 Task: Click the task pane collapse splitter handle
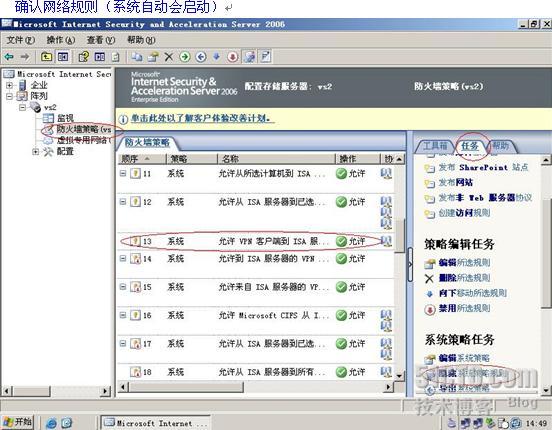pyautogui.click(x=410, y=264)
